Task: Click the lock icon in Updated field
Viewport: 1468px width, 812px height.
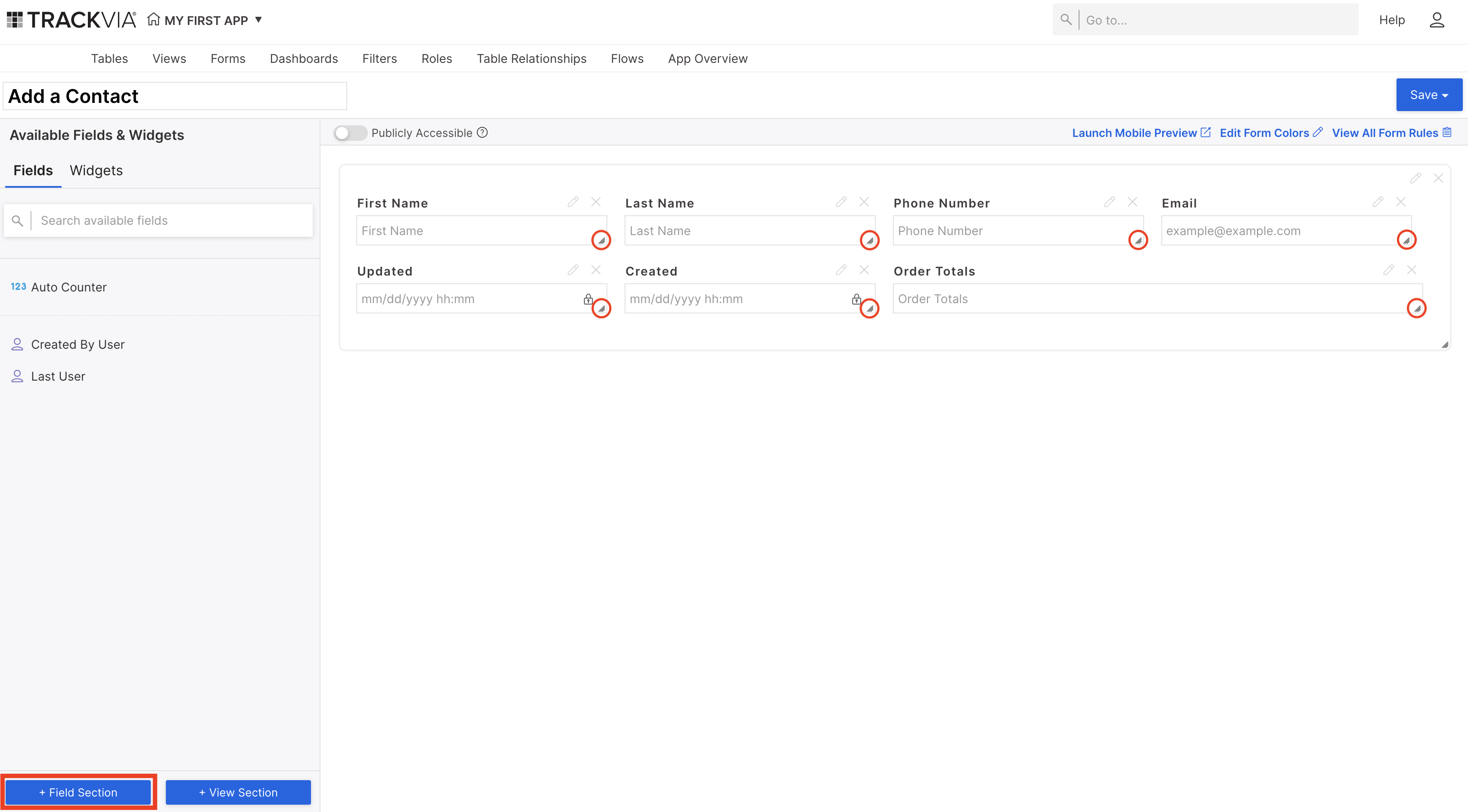Action: coord(588,299)
